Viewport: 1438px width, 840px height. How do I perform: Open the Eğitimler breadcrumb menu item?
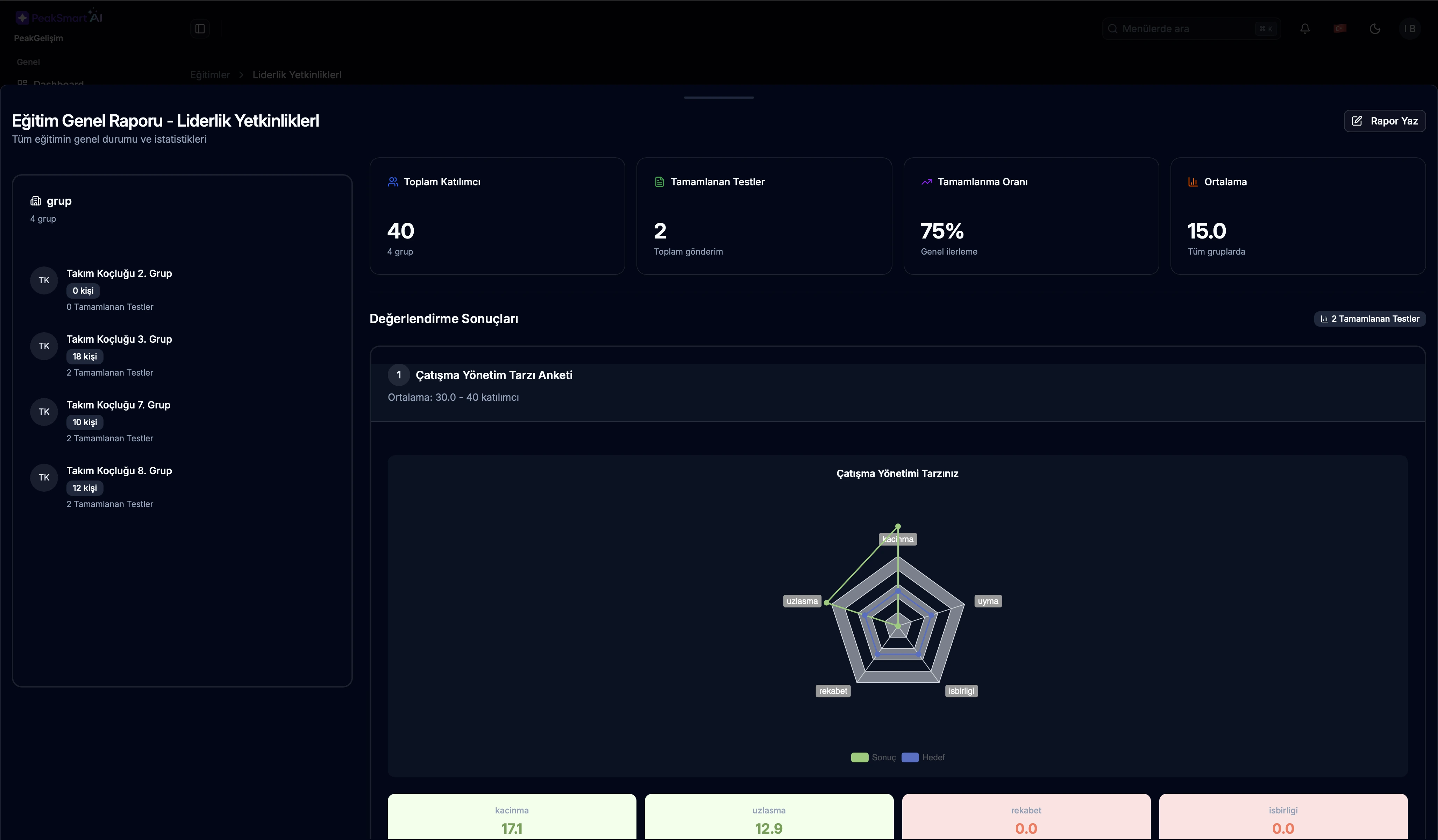click(209, 75)
